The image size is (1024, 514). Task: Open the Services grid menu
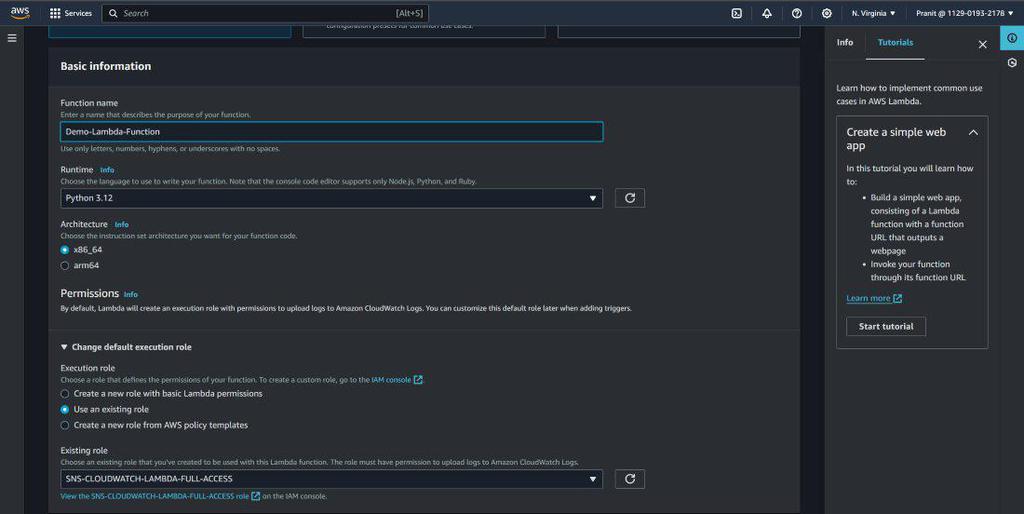[55, 13]
